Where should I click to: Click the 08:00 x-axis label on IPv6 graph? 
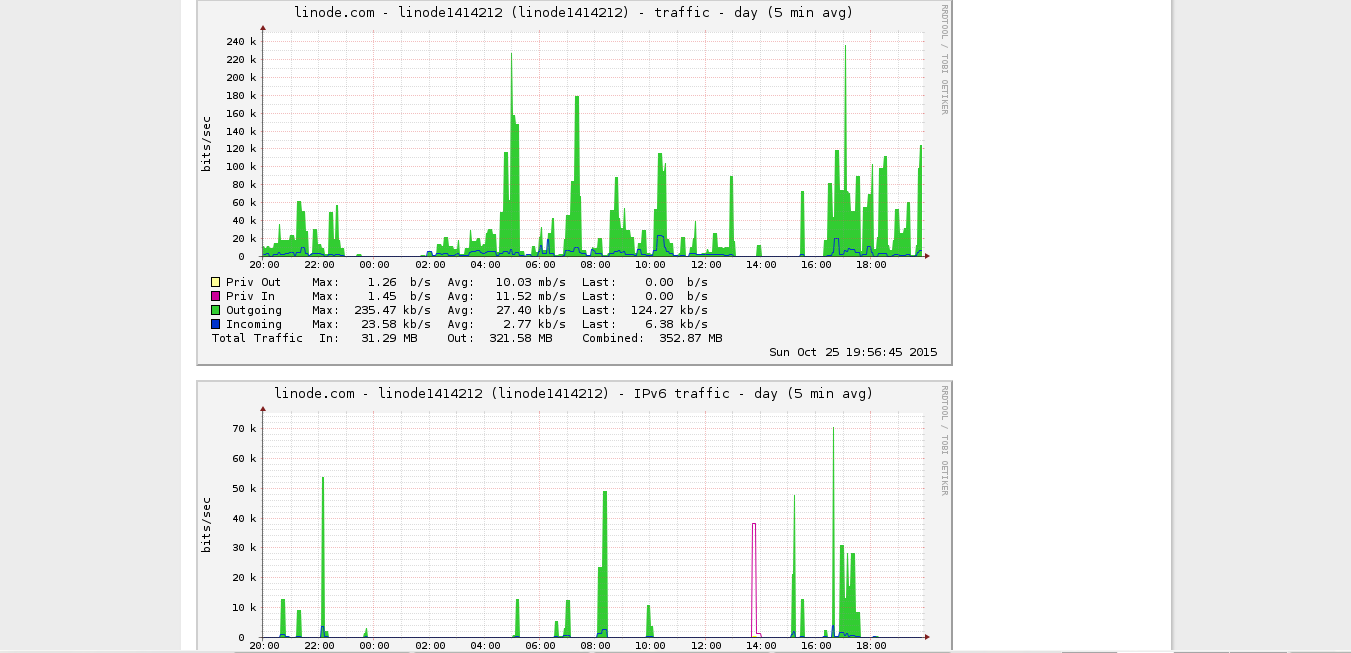[595, 646]
